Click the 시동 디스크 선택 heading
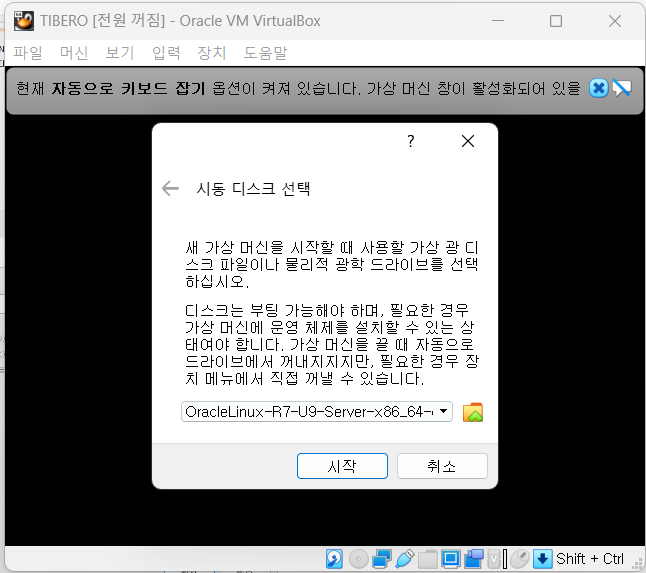This screenshot has width=646, height=573. (253, 189)
